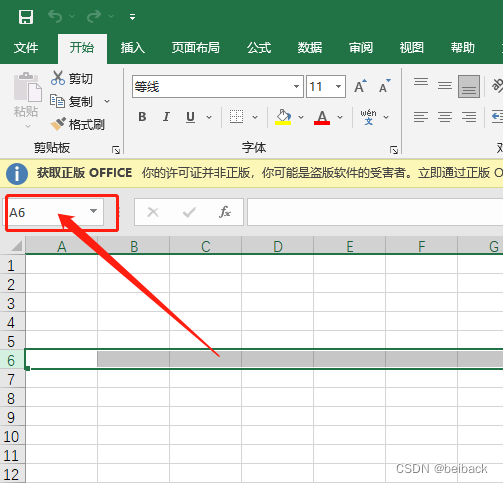Toggle Bold formatting
The height and width of the screenshot is (483, 503).
tap(142, 117)
